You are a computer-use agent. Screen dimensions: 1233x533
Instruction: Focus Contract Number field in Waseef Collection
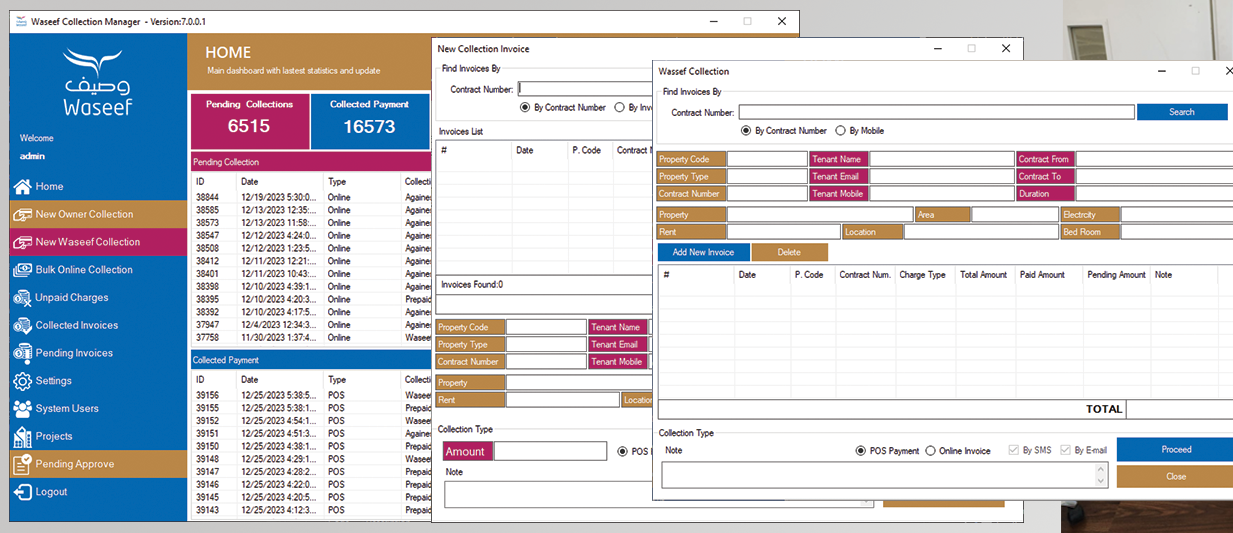coord(936,113)
